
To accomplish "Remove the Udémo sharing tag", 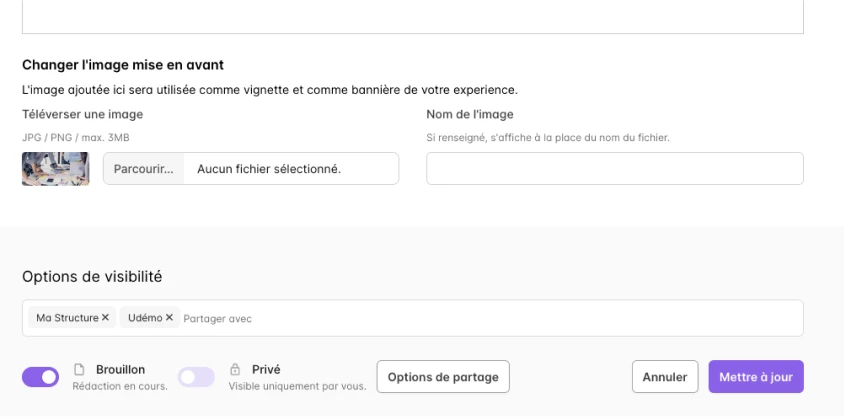I will (169, 318).
